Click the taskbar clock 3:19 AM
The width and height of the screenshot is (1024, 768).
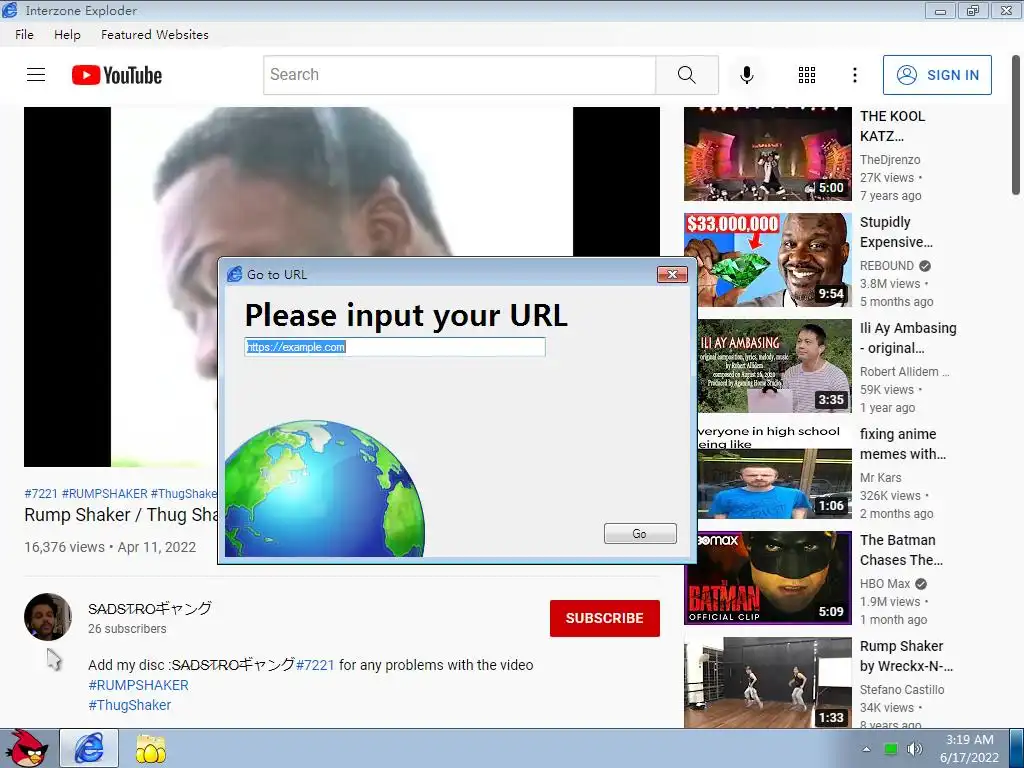(970, 740)
